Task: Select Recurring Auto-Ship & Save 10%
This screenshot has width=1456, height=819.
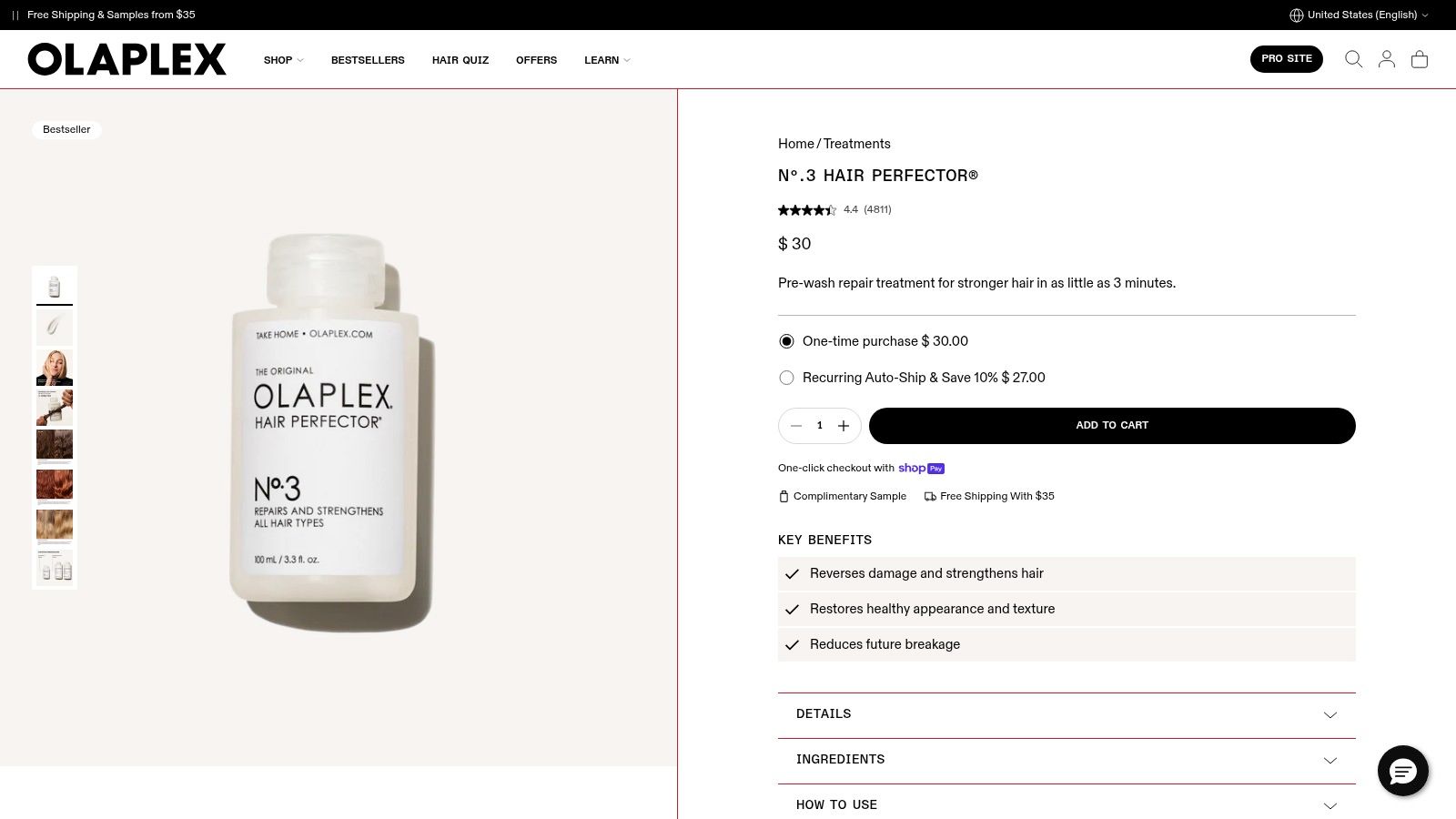Action: (911, 378)
